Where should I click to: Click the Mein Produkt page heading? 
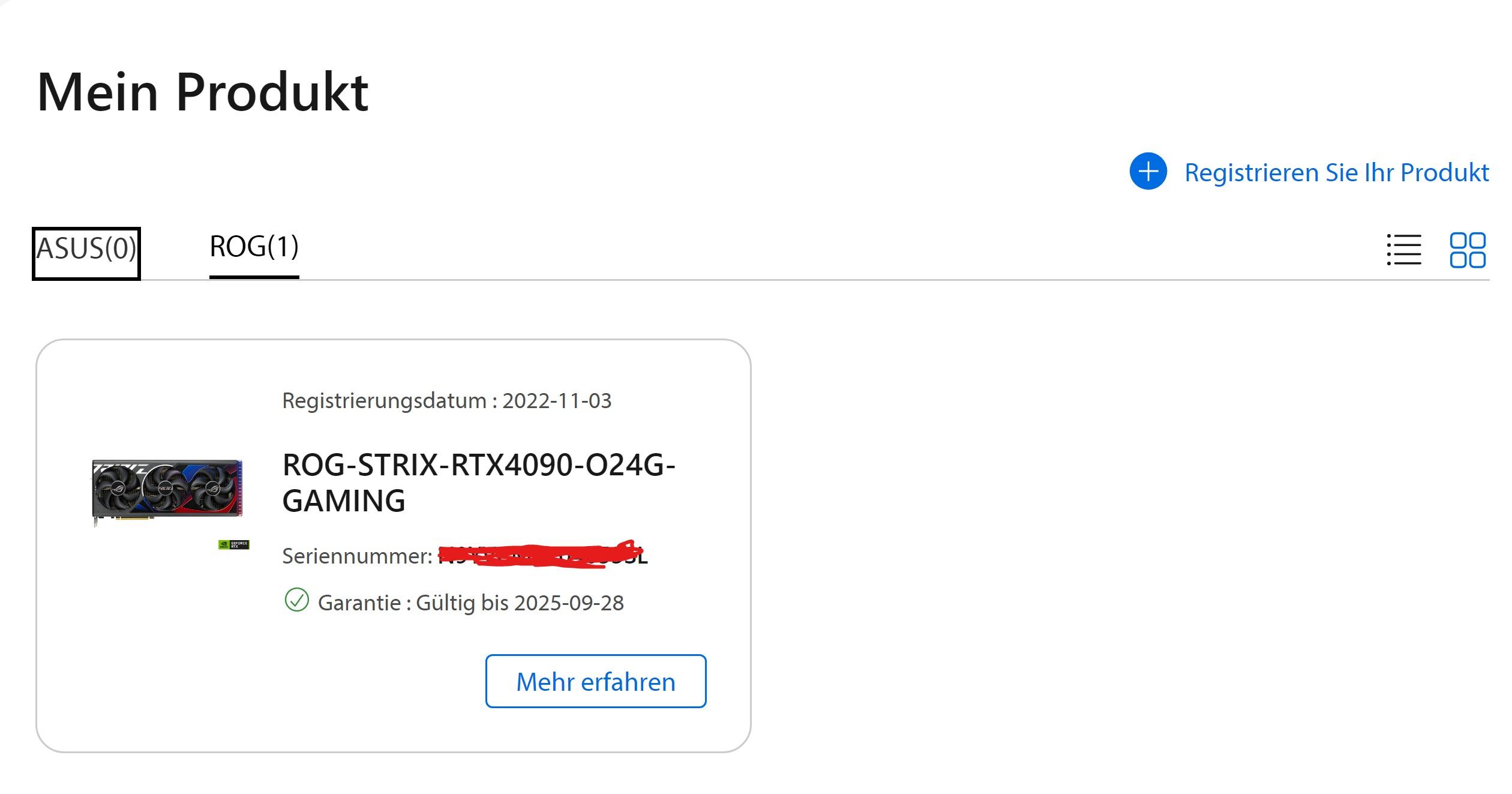[203, 92]
